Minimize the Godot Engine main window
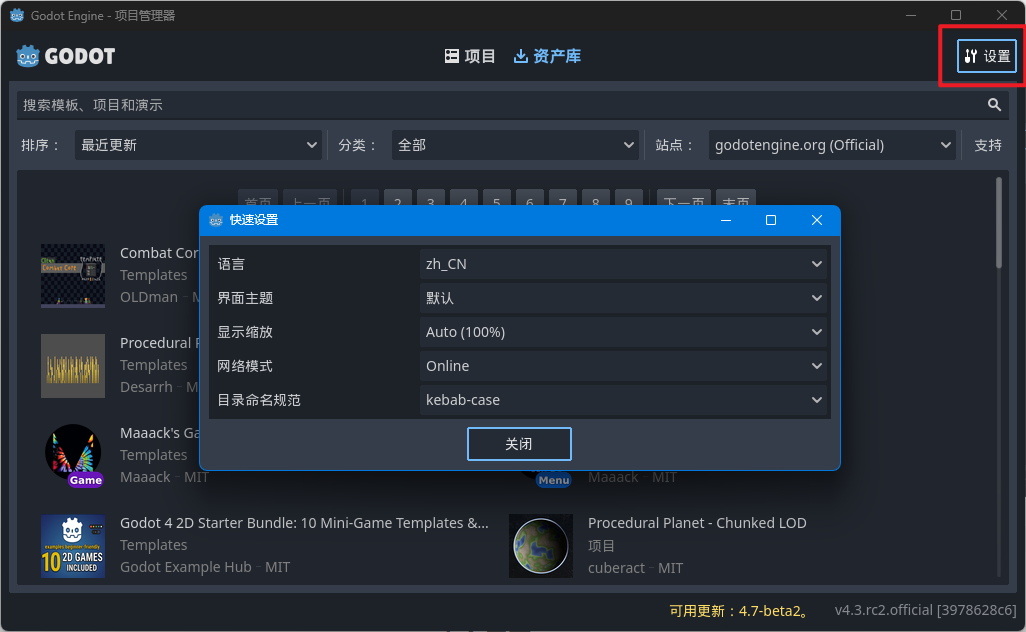1026x632 pixels. coord(911,15)
